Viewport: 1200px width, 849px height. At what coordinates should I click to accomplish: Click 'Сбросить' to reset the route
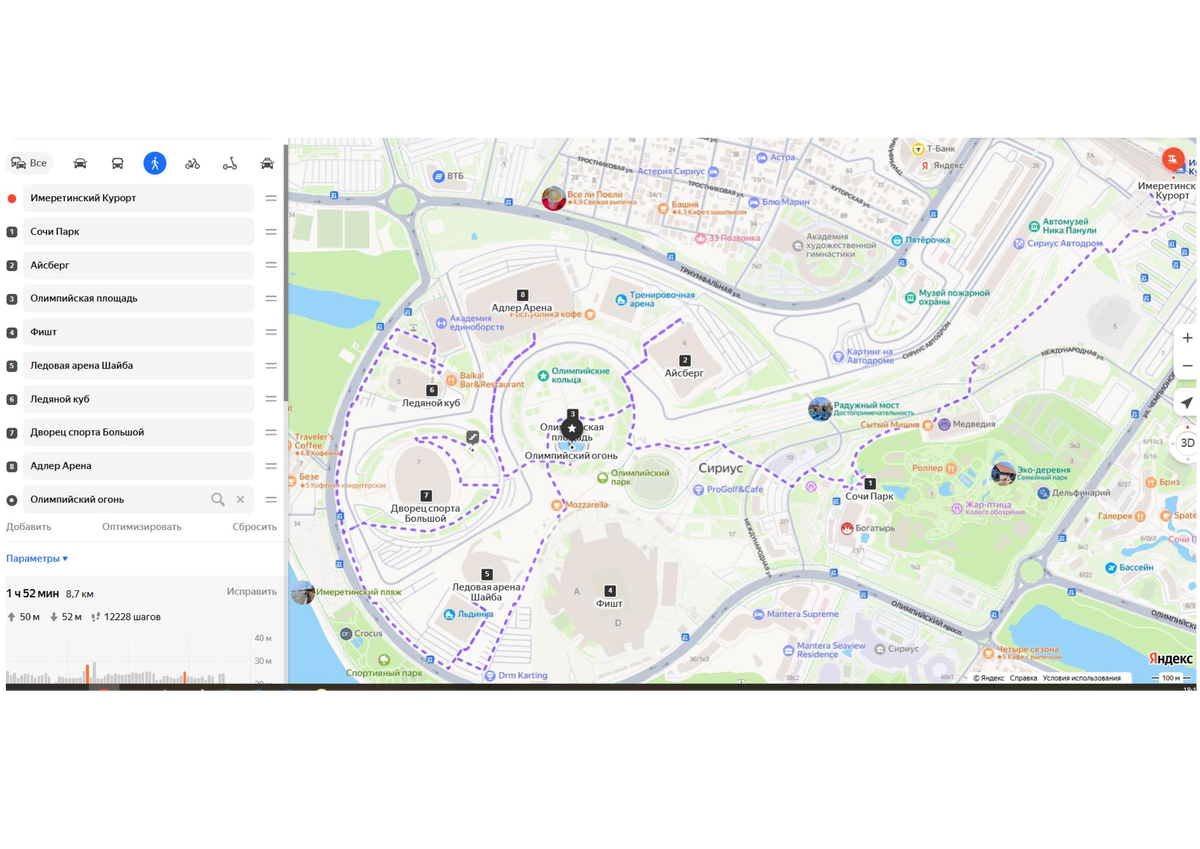[x=254, y=527]
